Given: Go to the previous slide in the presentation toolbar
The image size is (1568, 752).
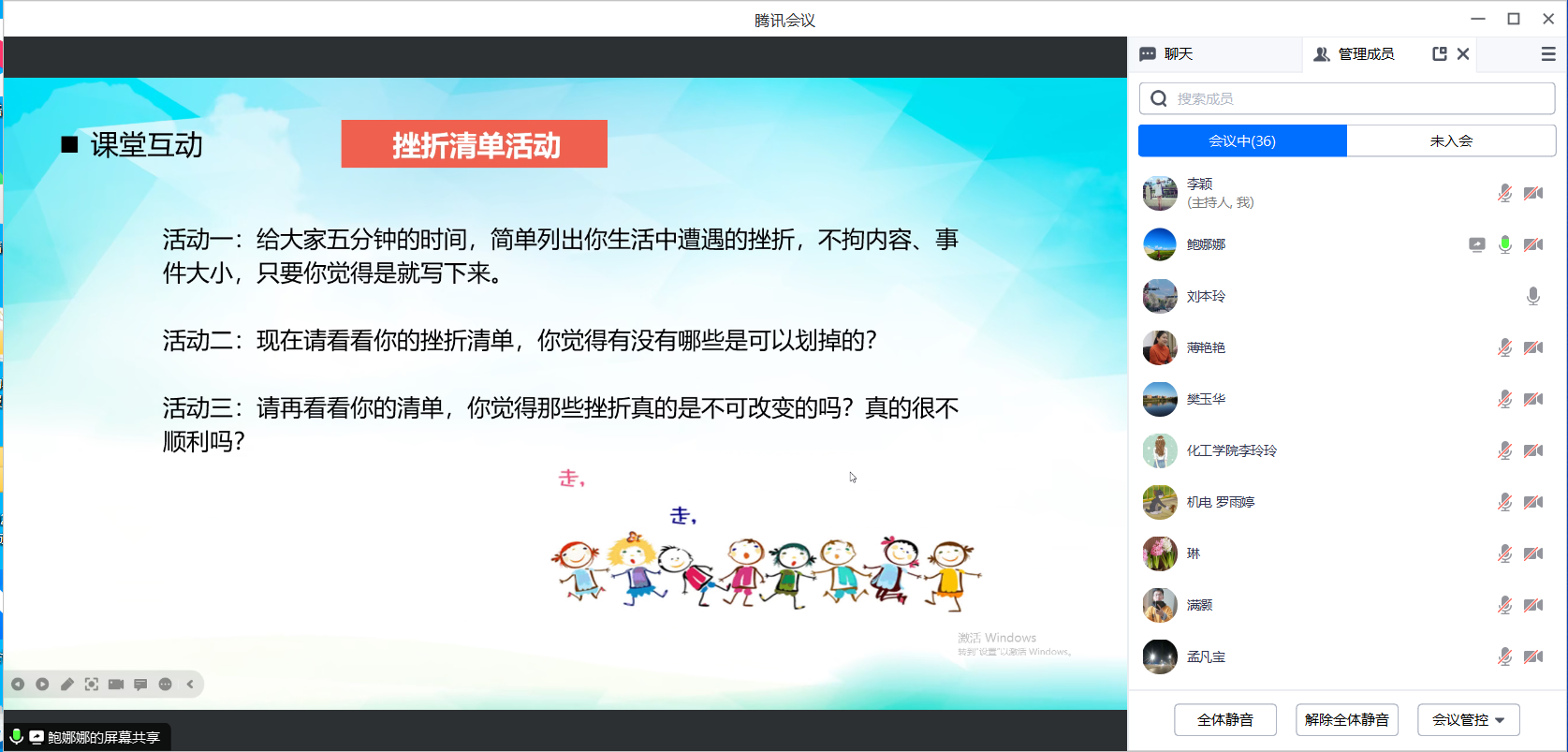Looking at the screenshot, I should tap(18, 685).
